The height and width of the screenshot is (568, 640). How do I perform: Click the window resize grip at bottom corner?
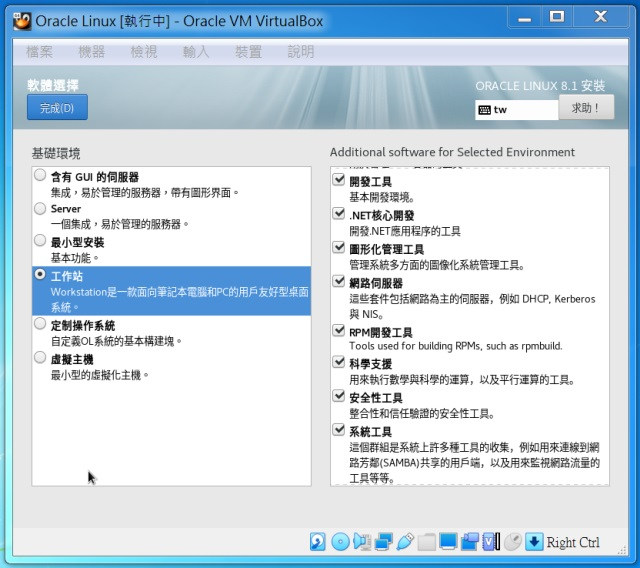tap(622, 550)
